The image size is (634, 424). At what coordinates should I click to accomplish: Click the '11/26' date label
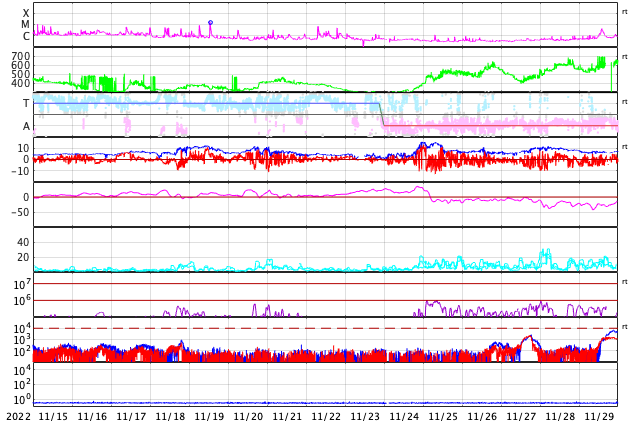[x=482, y=417]
